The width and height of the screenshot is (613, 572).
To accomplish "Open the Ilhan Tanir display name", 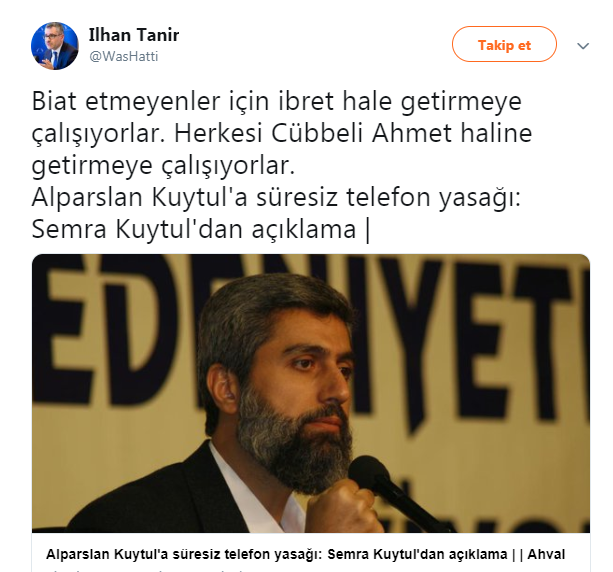I will (x=134, y=35).
